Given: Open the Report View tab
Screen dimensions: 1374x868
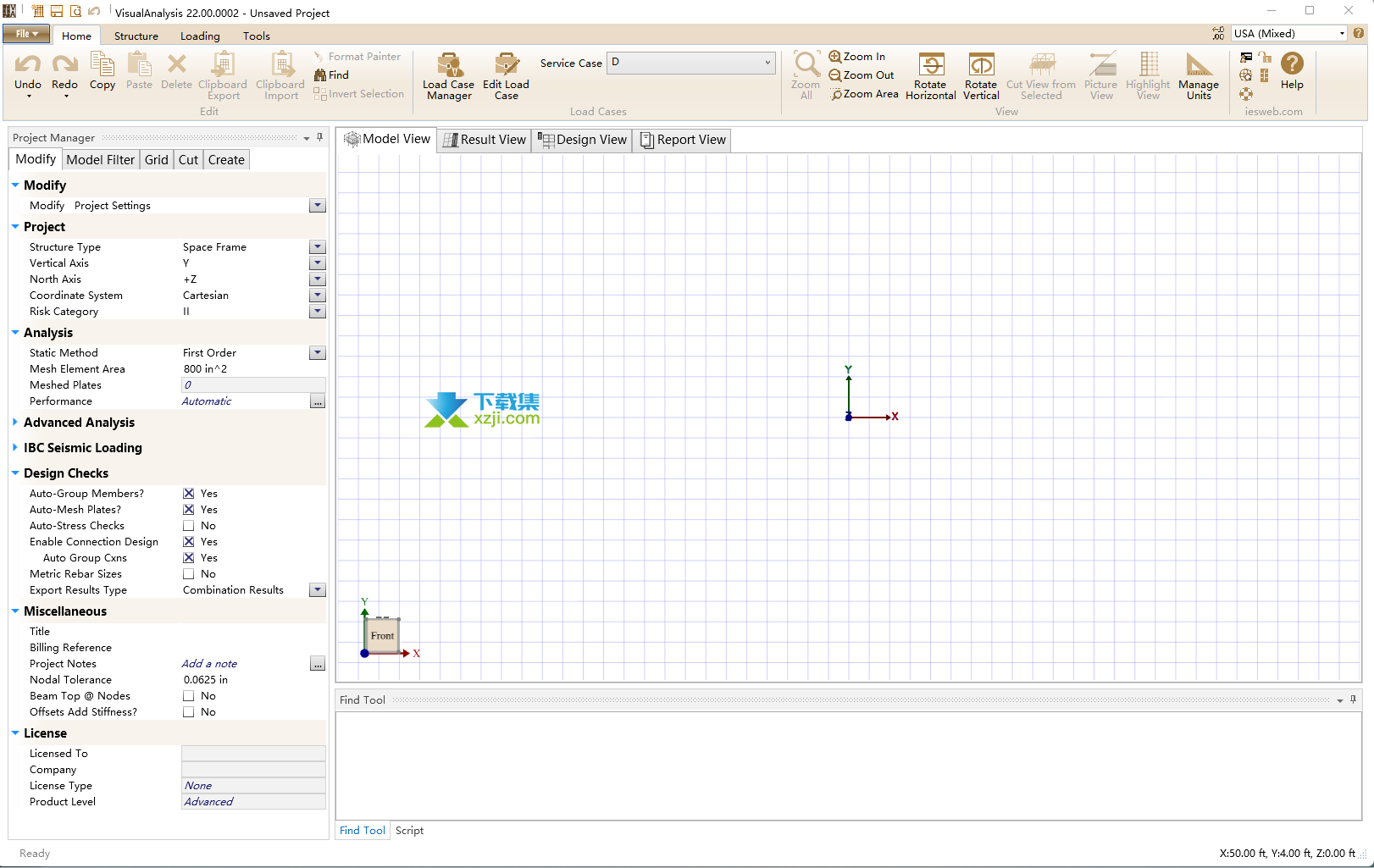Looking at the screenshot, I should point(683,140).
